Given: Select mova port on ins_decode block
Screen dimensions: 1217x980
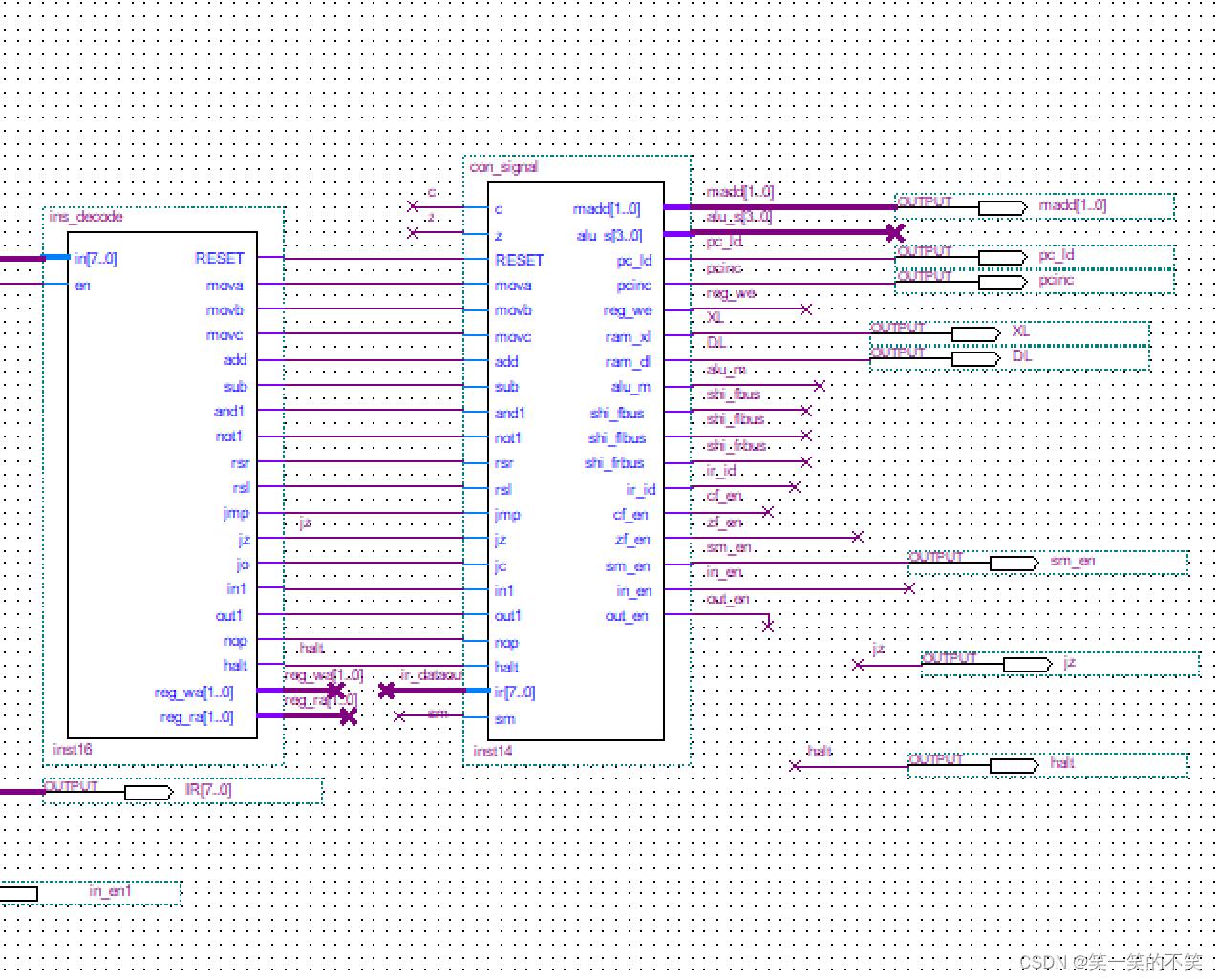Looking at the screenshot, I should tap(225, 286).
